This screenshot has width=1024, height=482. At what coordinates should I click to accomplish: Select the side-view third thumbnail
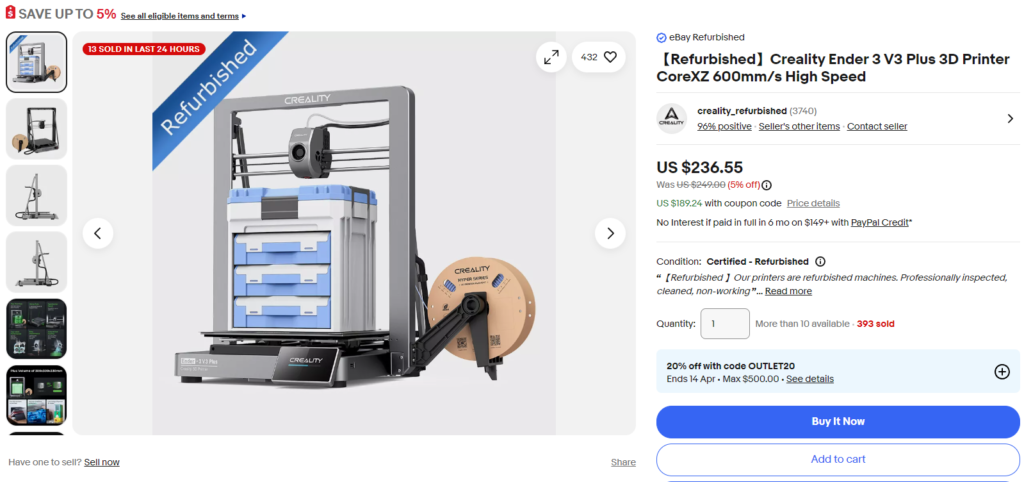pyautogui.click(x=37, y=195)
